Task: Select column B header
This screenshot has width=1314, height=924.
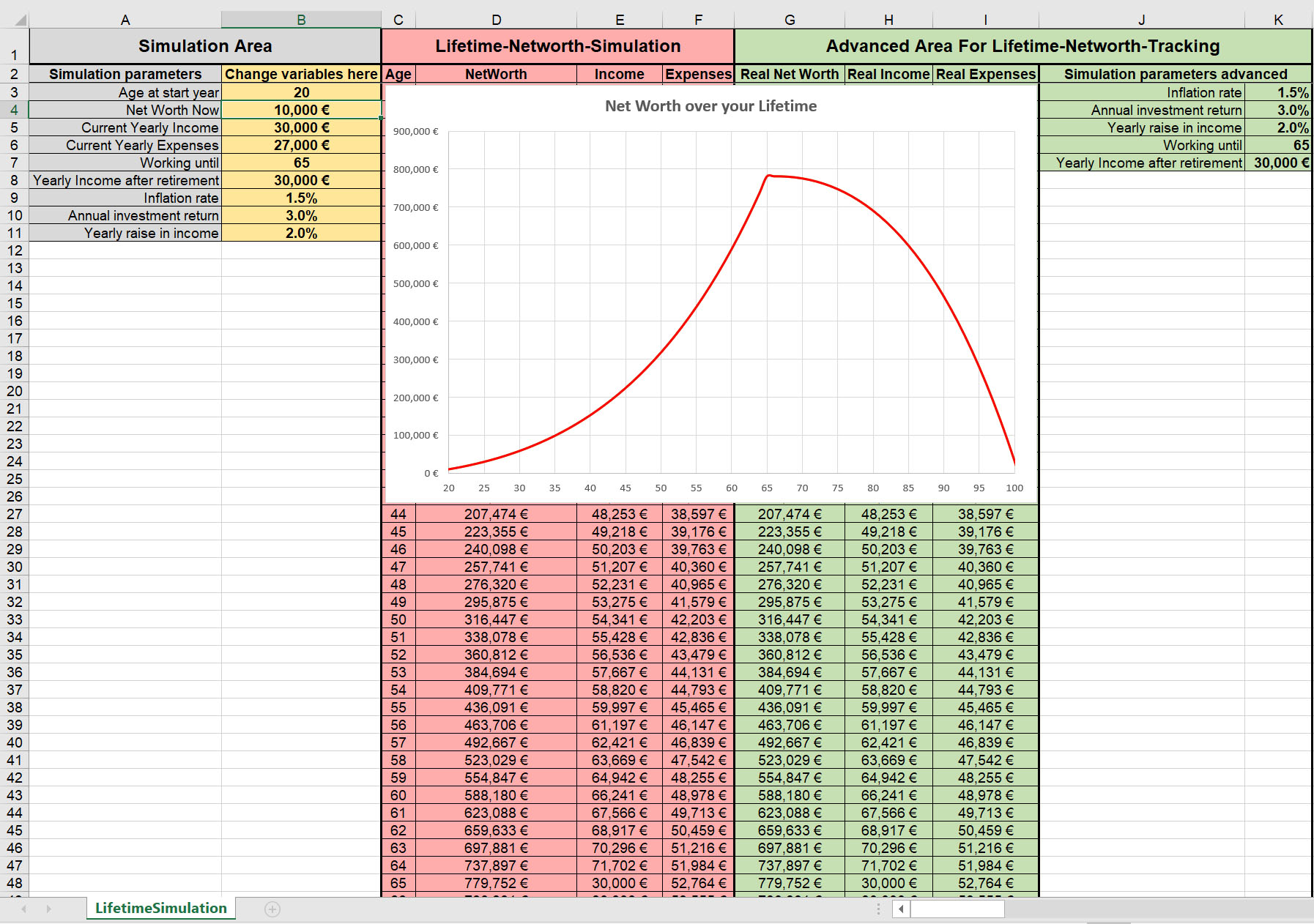Action: point(301,20)
